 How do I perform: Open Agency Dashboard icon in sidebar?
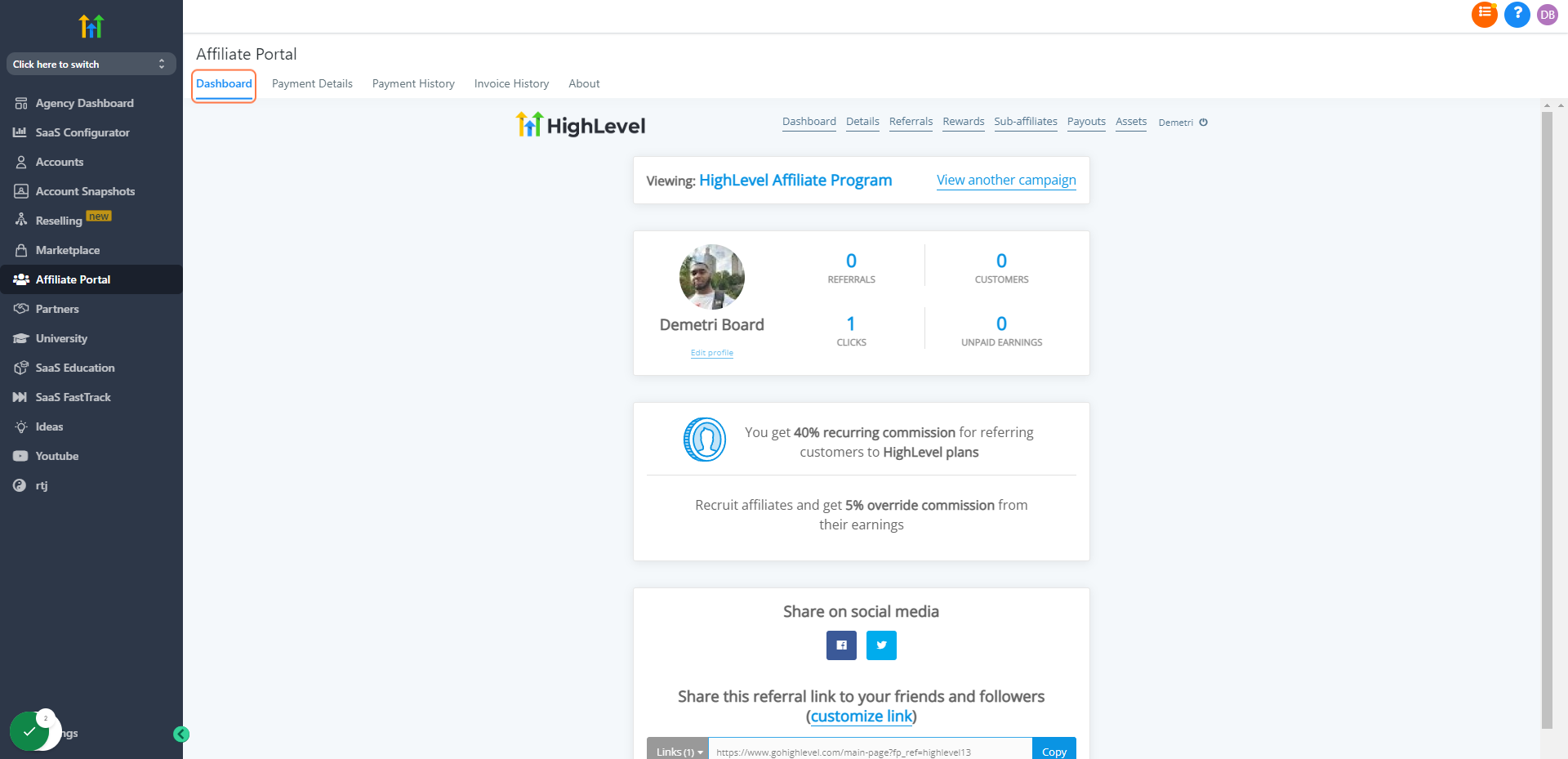tap(21, 104)
